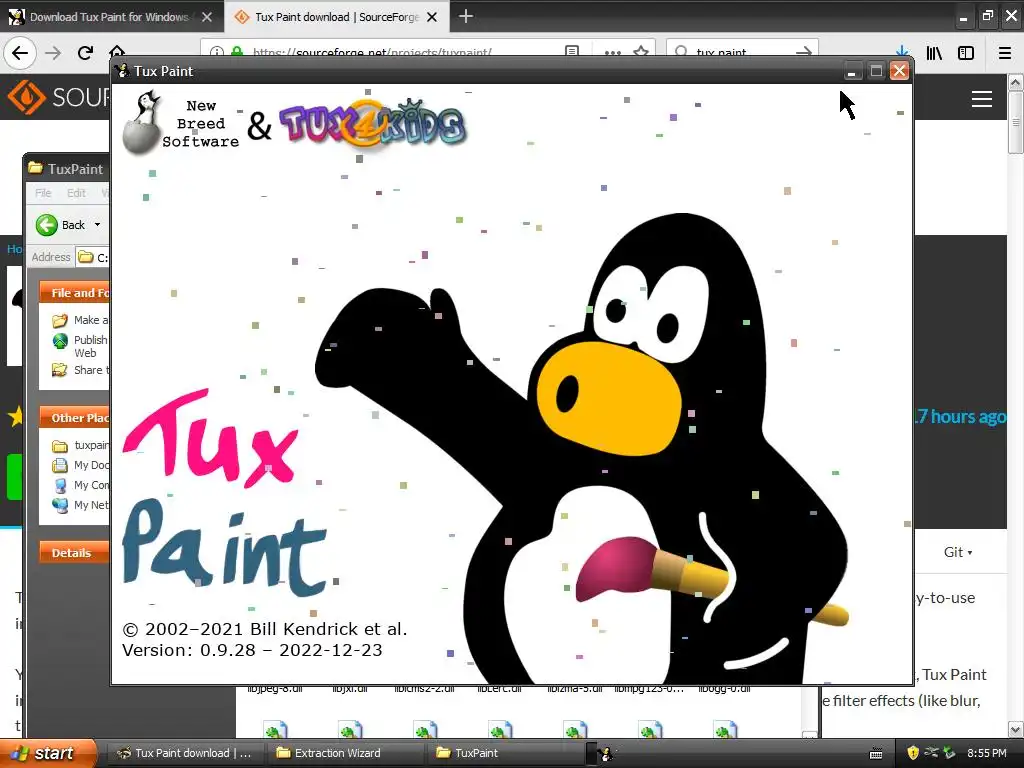Image resolution: width=1024 pixels, height=768 pixels.
Task: Go back using Firefox back arrow
Action: (20, 53)
